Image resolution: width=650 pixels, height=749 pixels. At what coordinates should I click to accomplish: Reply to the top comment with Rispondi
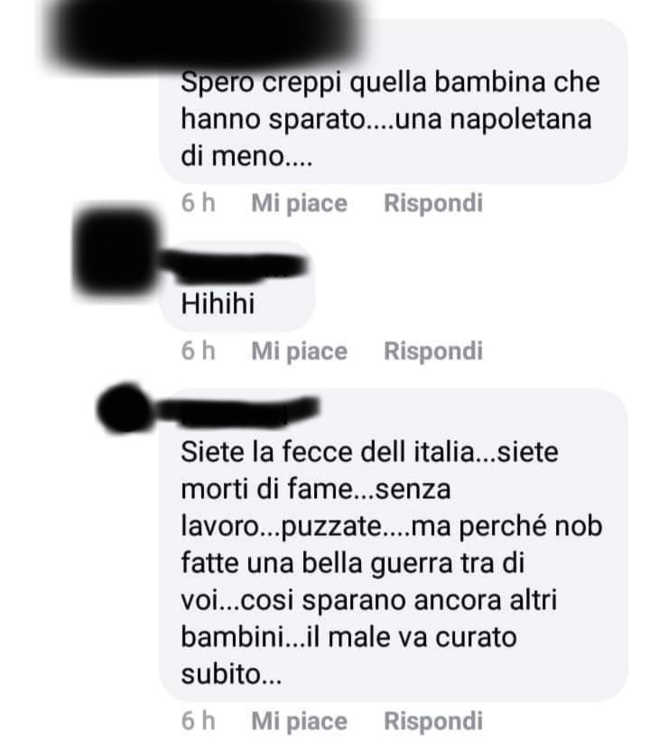tap(433, 203)
